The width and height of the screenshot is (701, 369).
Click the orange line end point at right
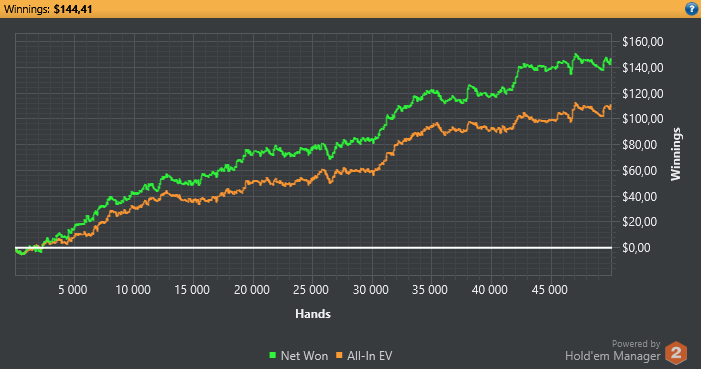610,107
